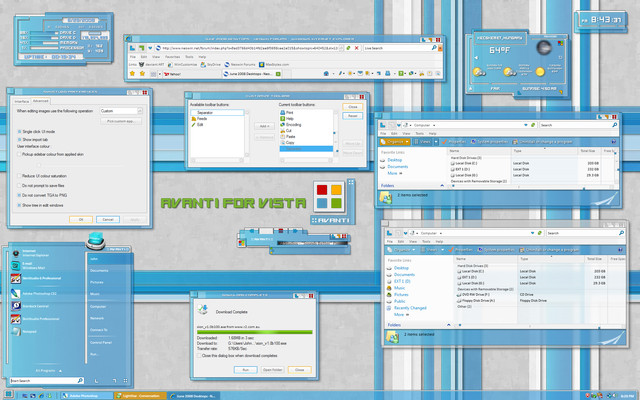
Task: Click Add button in Customize Toolbar dialog
Action: pyautogui.click(x=264, y=126)
